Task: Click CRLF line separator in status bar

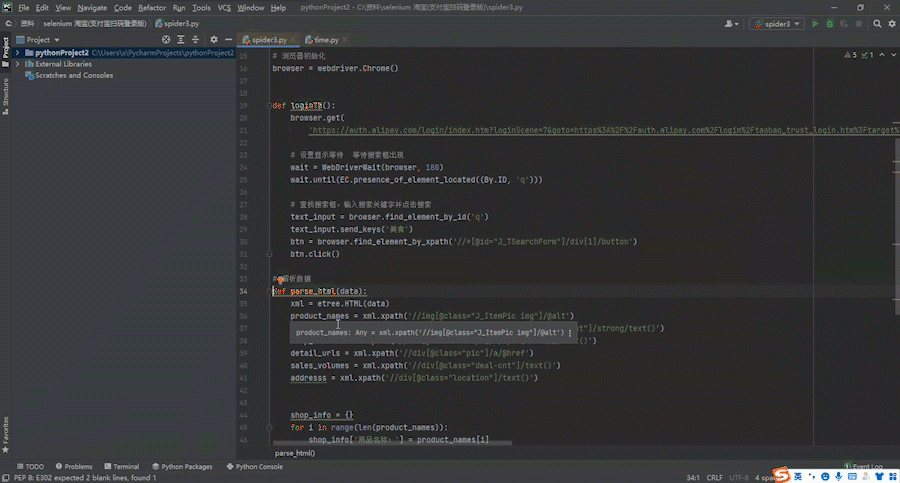Action: click(715, 477)
